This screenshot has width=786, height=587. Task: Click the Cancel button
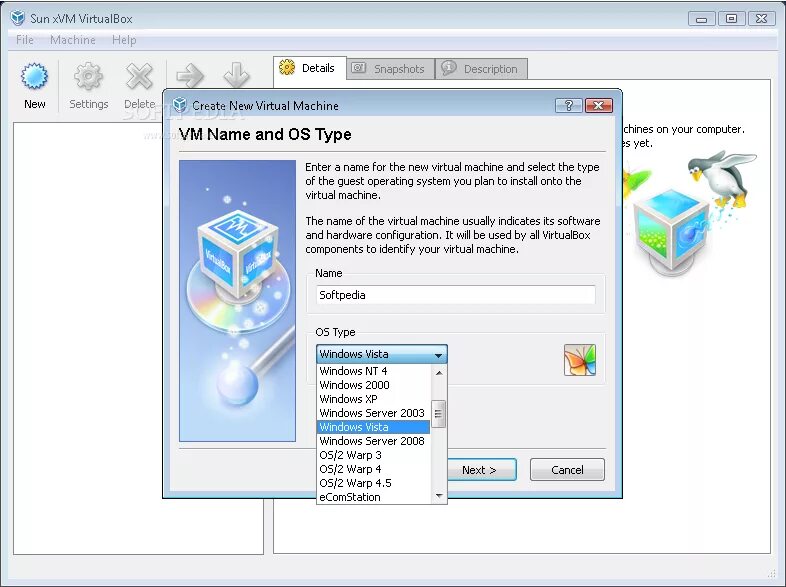click(567, 470)
